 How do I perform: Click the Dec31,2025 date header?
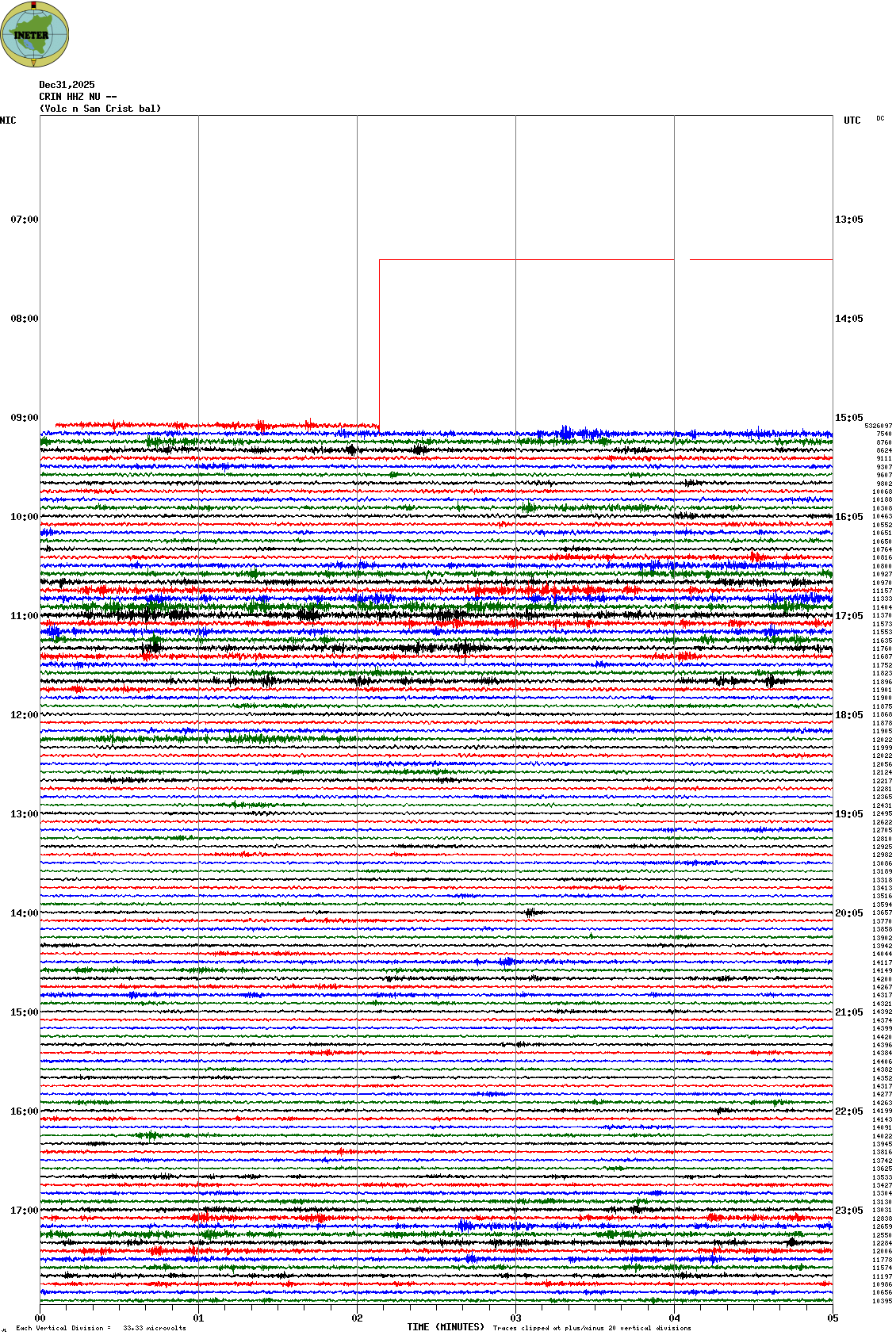(67, 85)
